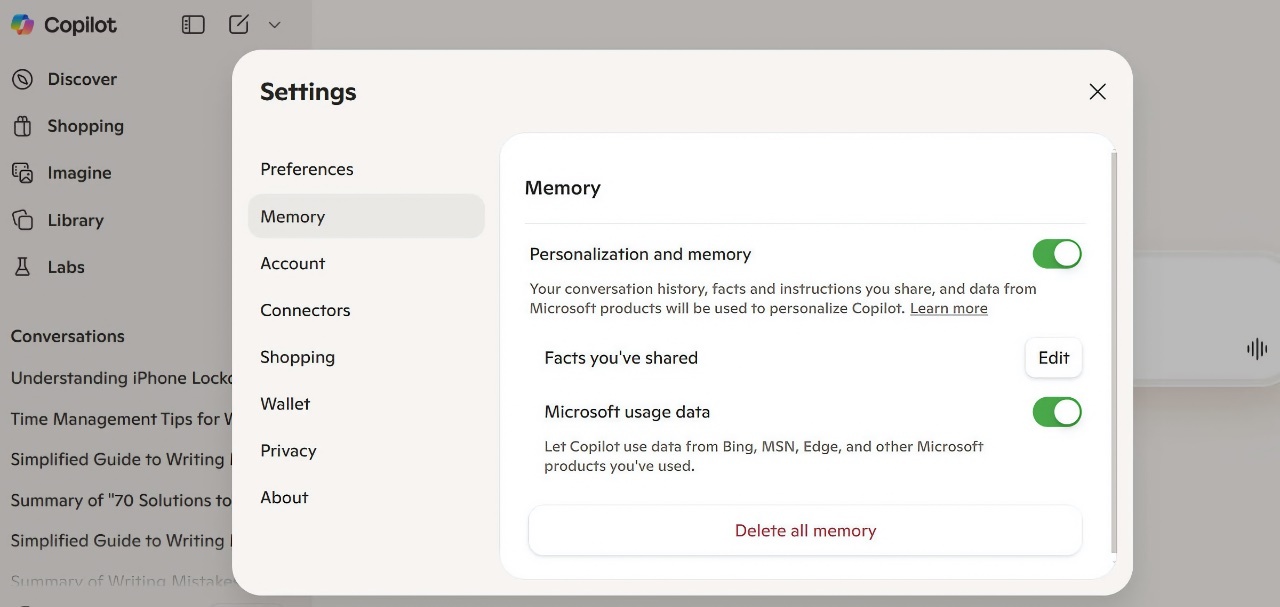The width and height of the screenshot is (1280, 607).
Task: Open the Privacy settings section
Action: tap(288, 451)
